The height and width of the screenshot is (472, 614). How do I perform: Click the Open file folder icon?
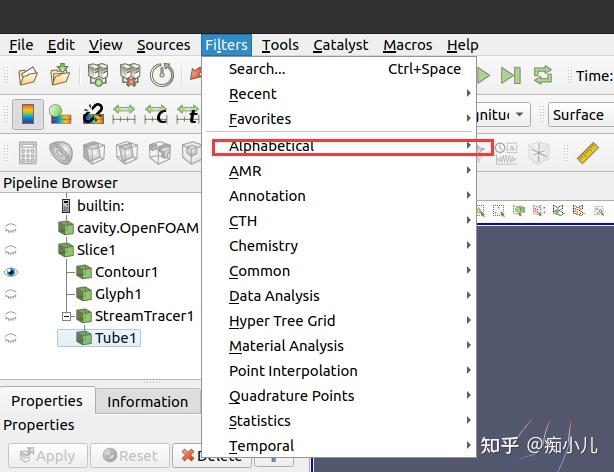point(28,75)
